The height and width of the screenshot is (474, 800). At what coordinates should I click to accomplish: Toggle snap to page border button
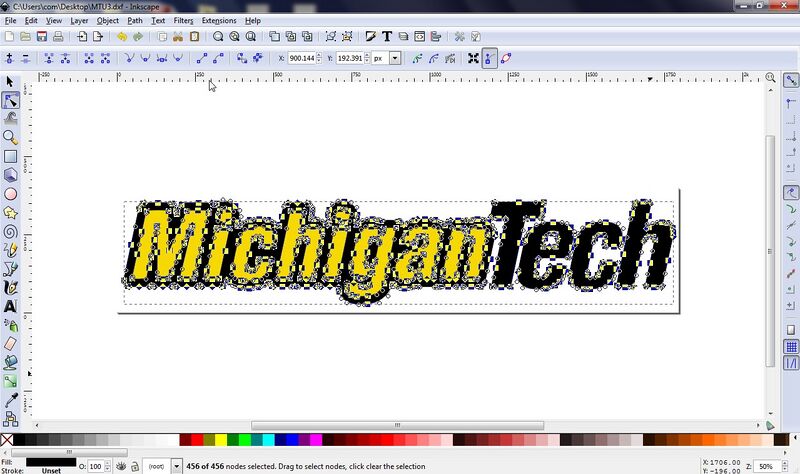(x=791, y=330)
